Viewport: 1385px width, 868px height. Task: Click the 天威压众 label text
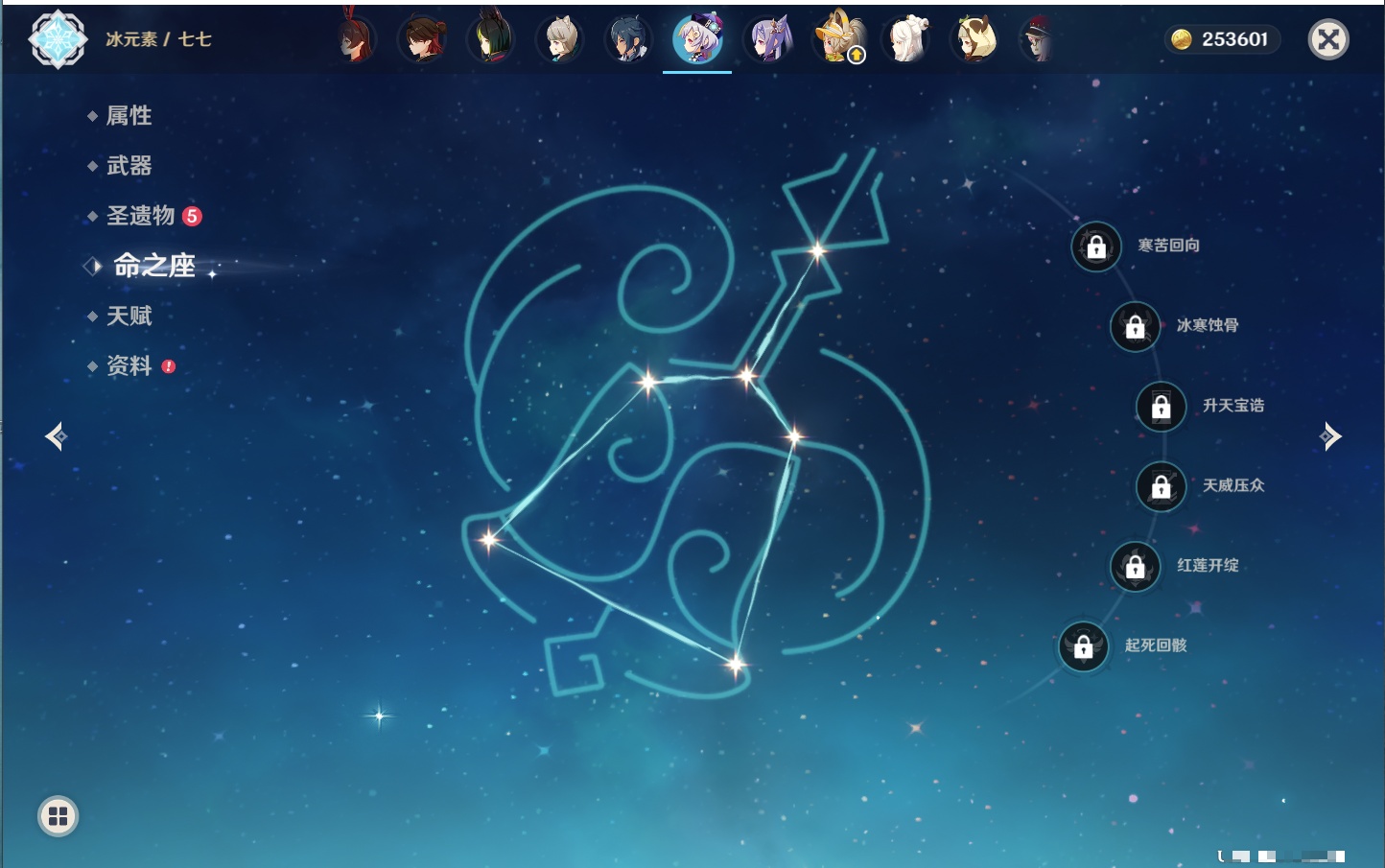[1233, 485]
